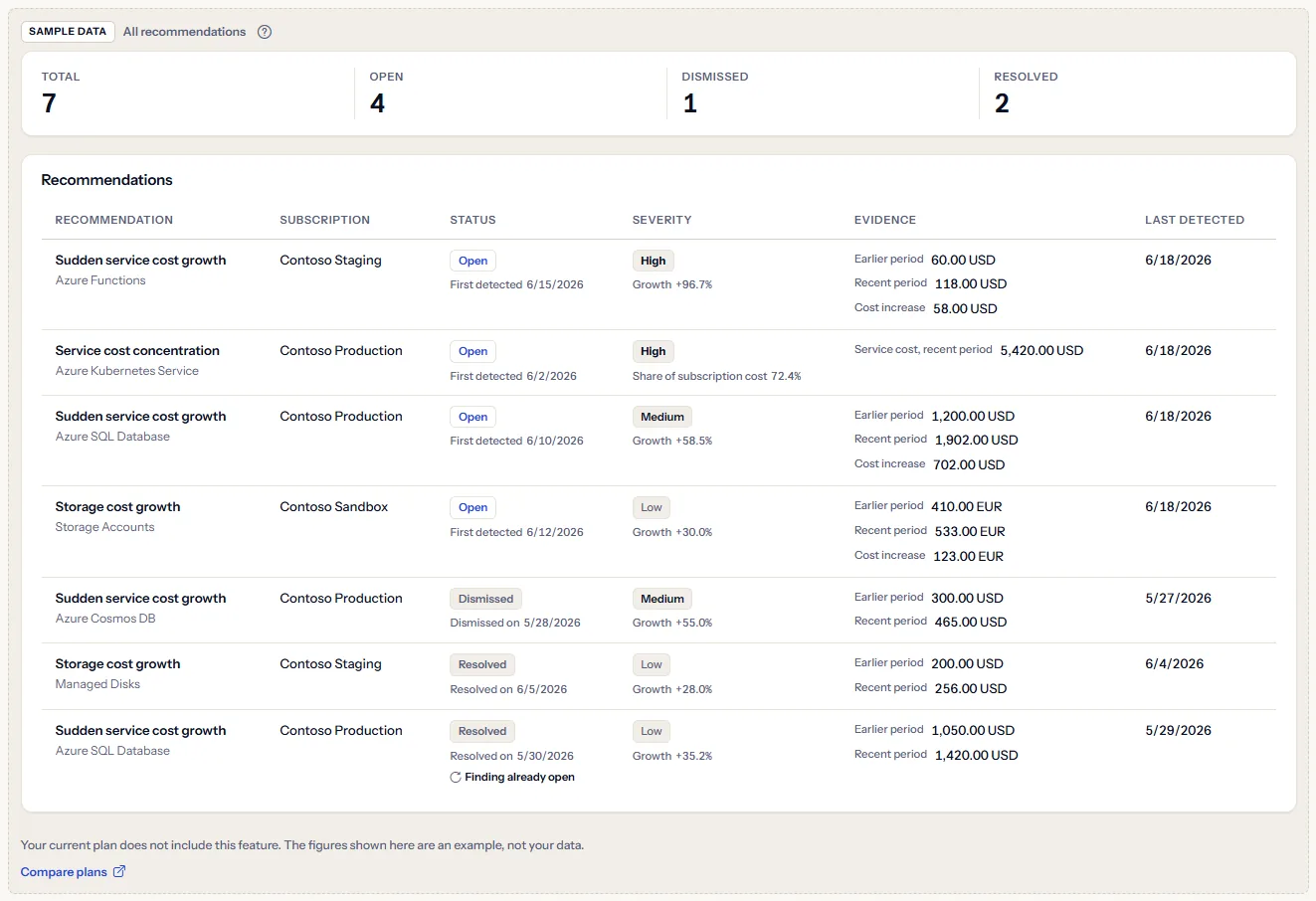Click Share of subscription cost 72.4%
Screen dimensions: 1316x901
pos(716,376)
